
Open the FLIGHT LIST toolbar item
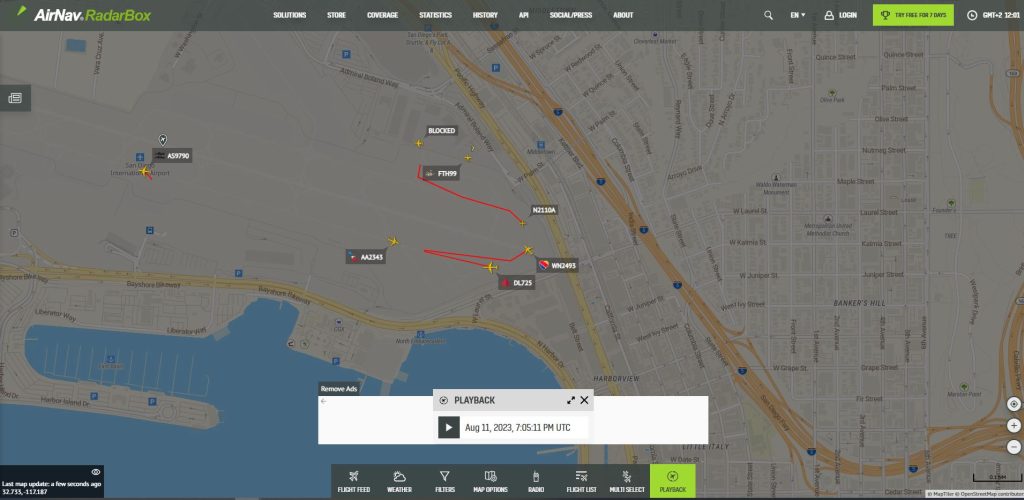click(x=581, y=482)
